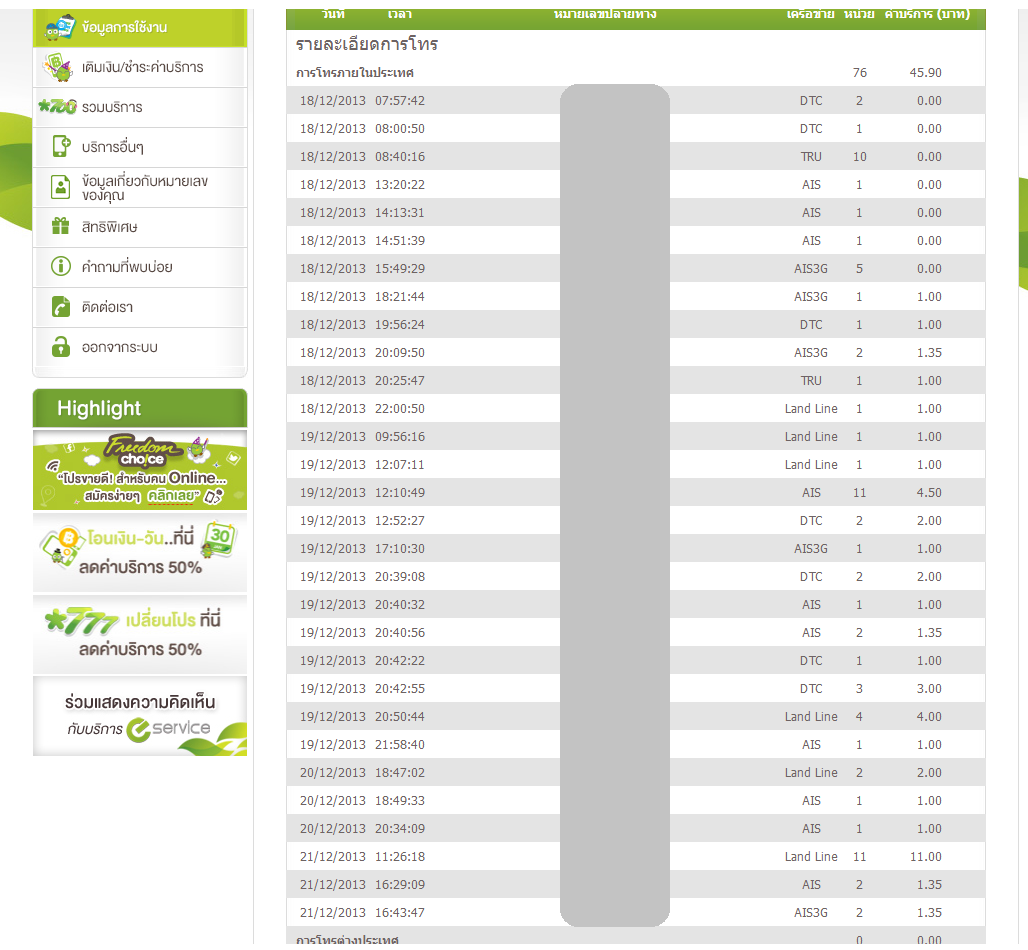Click the gift privileges icon
The image size is (1028, 950).
pyautogui.click(x=60, y=226)
